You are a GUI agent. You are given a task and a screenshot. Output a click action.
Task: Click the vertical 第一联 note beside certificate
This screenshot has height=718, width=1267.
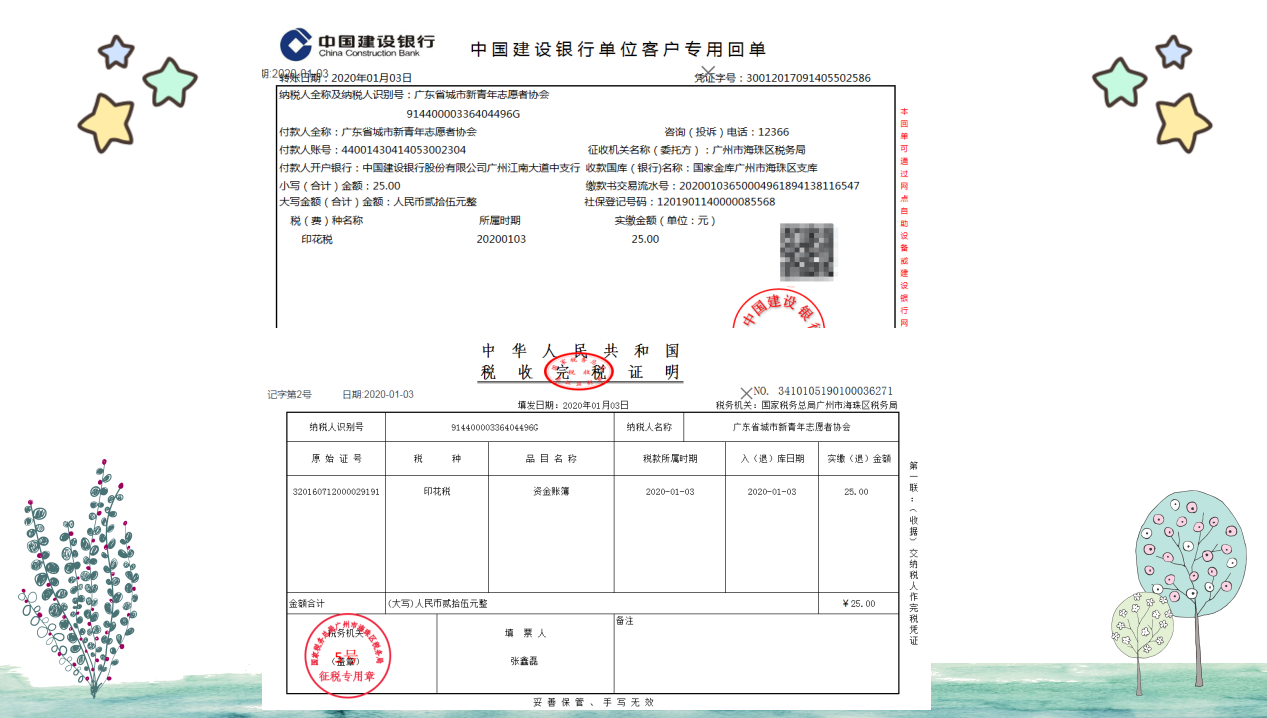point(913,553)
